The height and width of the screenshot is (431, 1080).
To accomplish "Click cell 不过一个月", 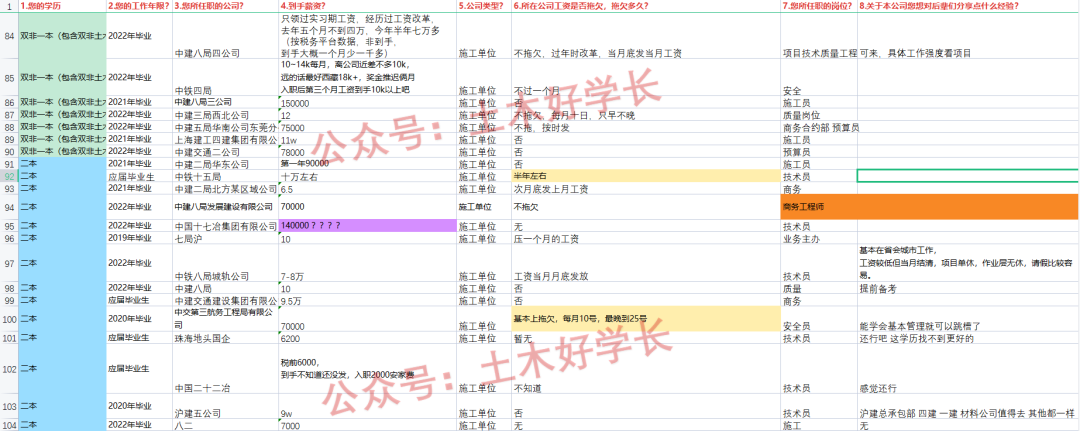I will point(646,77).
